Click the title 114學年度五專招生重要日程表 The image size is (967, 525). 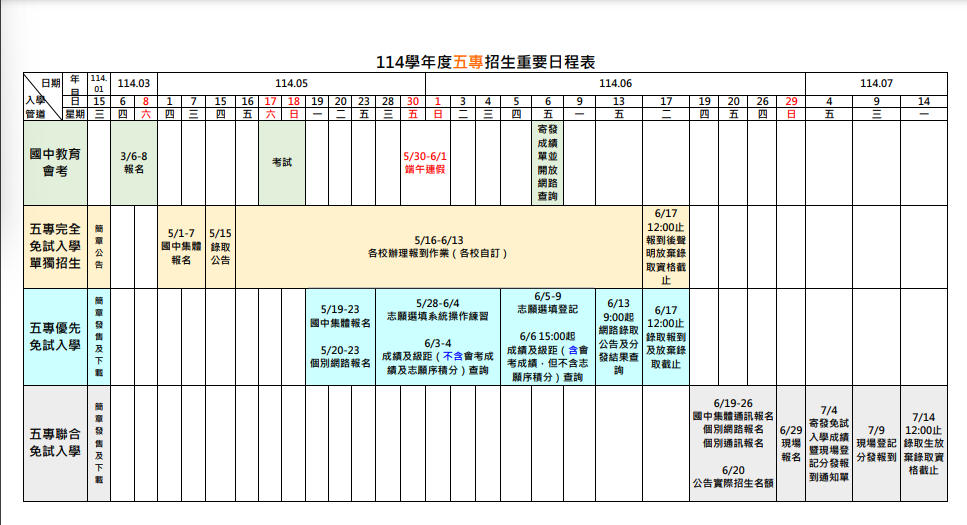(485, 62)
